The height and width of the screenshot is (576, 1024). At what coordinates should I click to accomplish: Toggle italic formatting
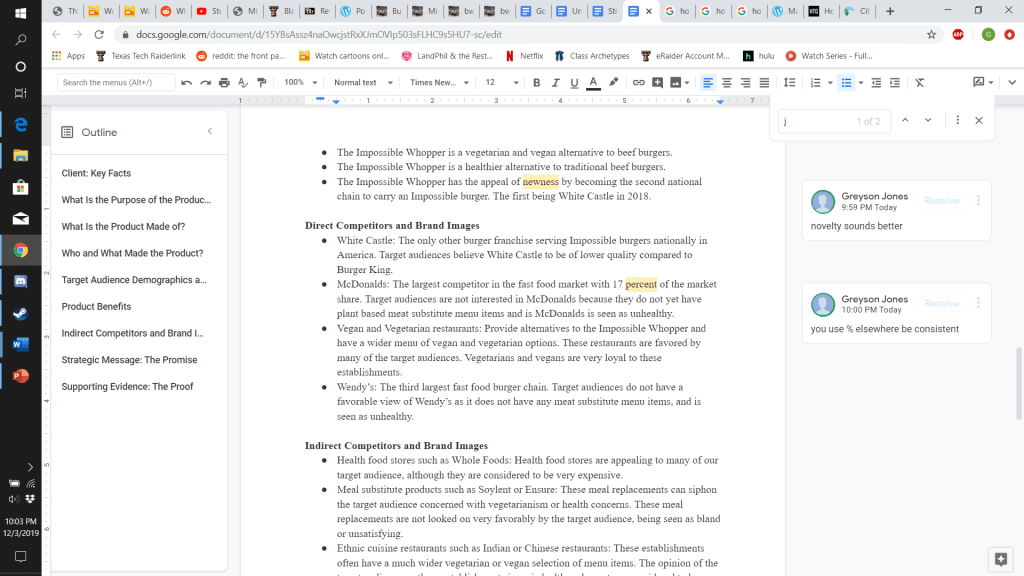[x=555, y=82]
